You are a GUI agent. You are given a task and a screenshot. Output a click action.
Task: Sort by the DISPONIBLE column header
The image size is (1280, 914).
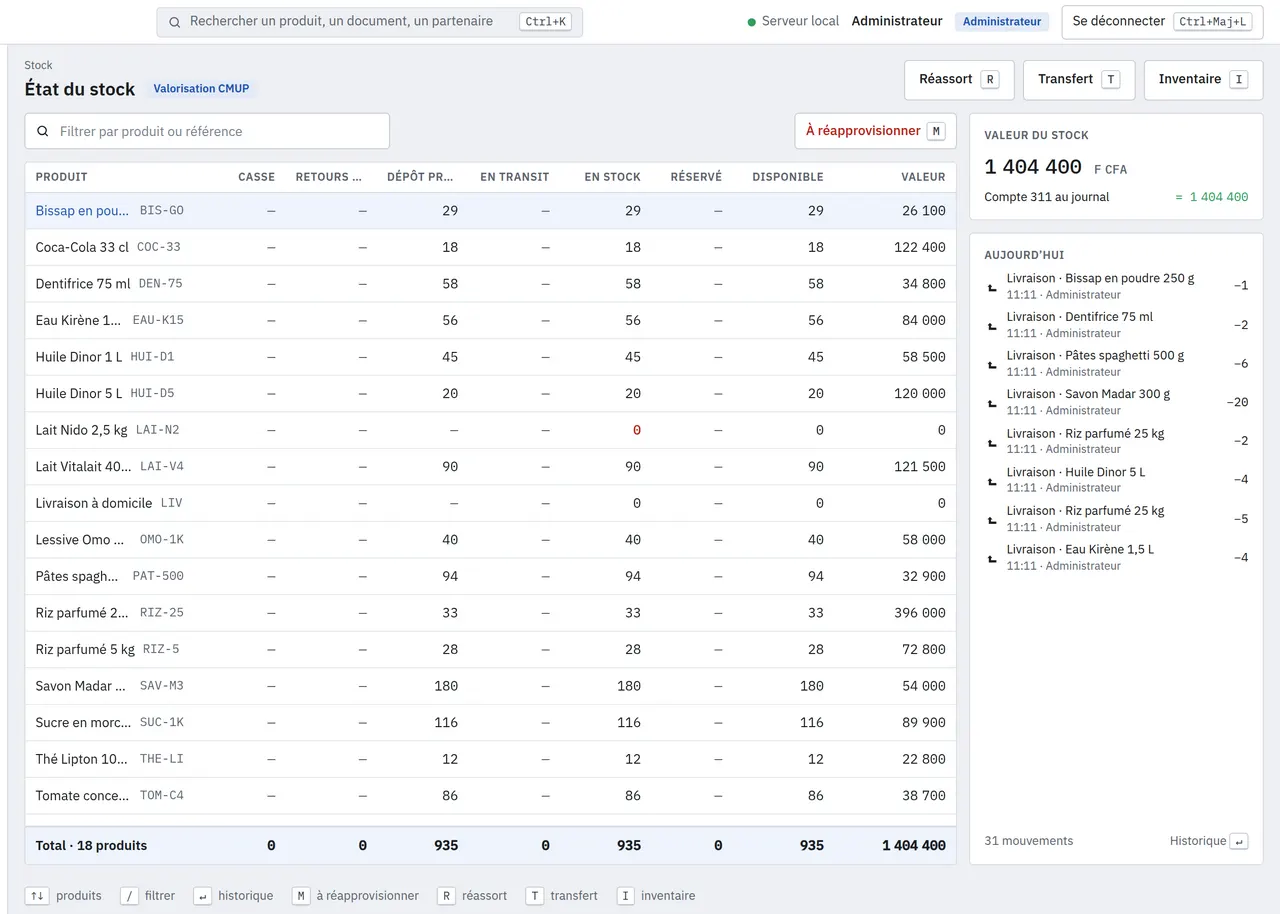pos(788,177)
